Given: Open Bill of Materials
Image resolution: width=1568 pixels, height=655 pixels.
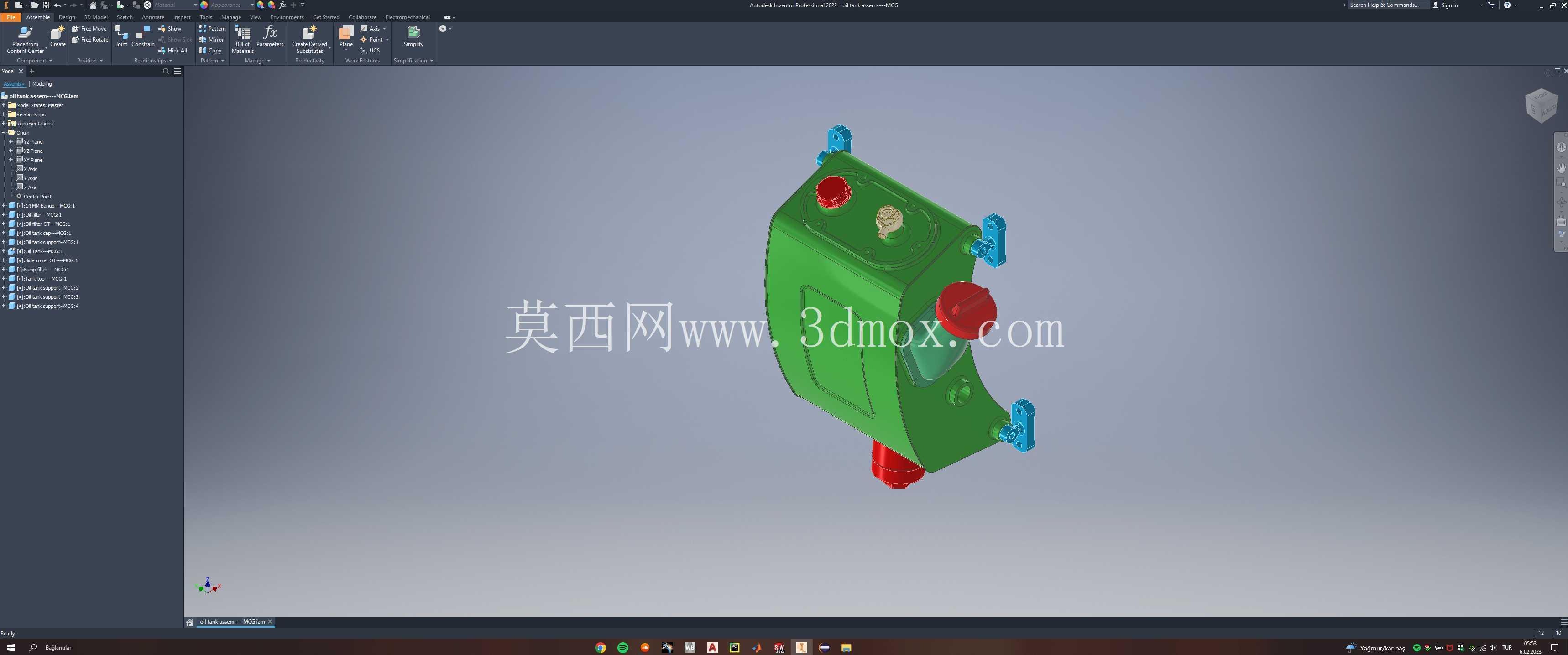Looking at the screenshot, I should 242,39.
